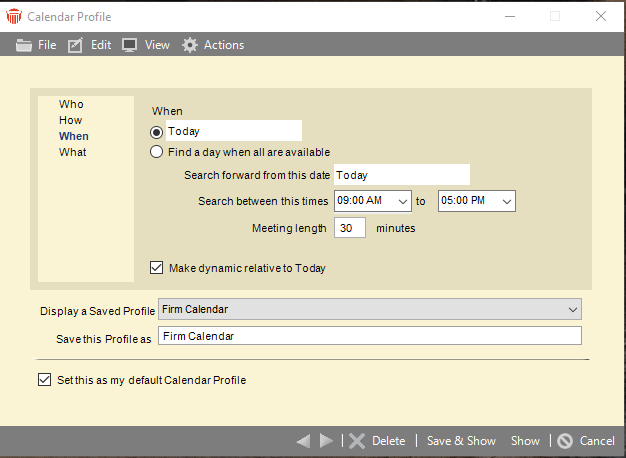
Task: Click the Today date field next to radio
Action: [x=234, y=131]
